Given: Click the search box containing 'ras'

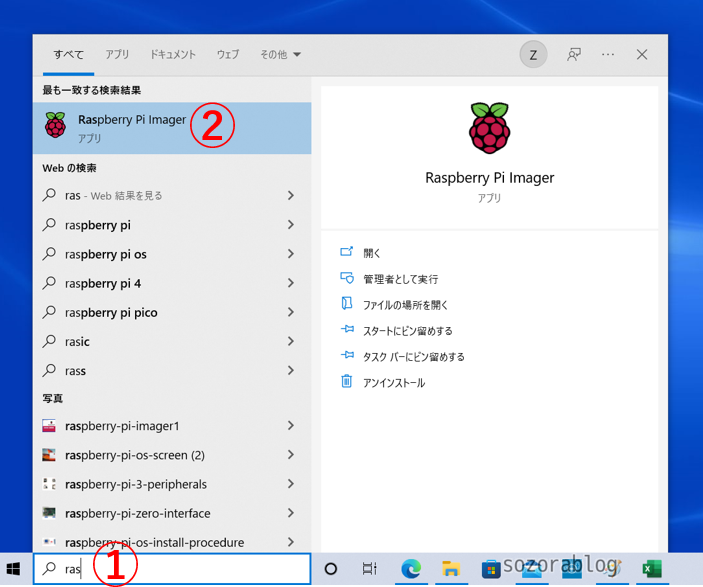Looking at the screenshot, I should click(x=172, y=569).
